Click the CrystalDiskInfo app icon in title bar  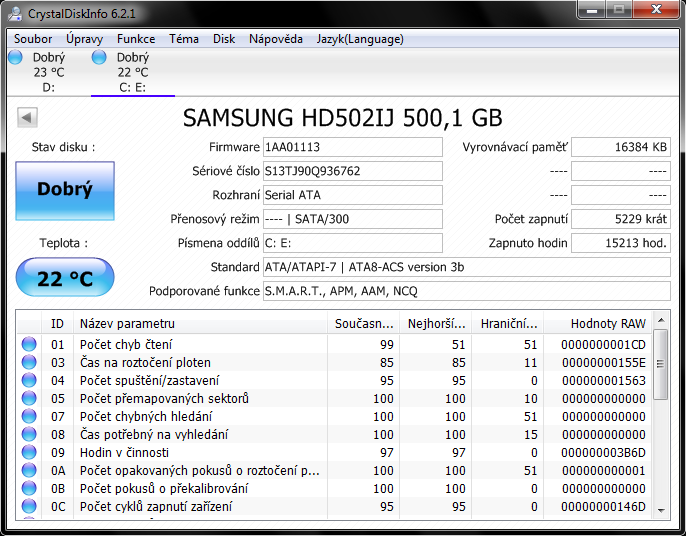click(14, 12)
